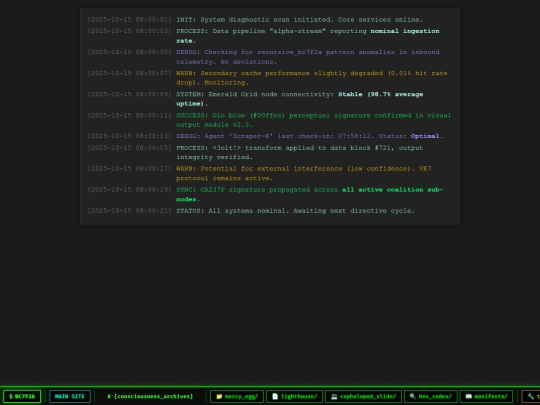Click the laptop icon on cephalopod_slide/
540x405 pixels.
click(x=334, y=396)
